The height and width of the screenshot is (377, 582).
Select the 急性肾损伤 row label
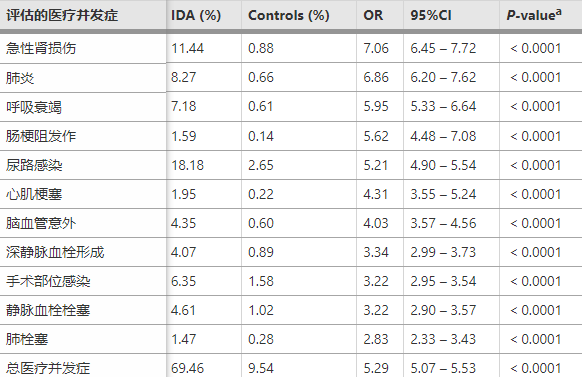click(x=41, y=48)
